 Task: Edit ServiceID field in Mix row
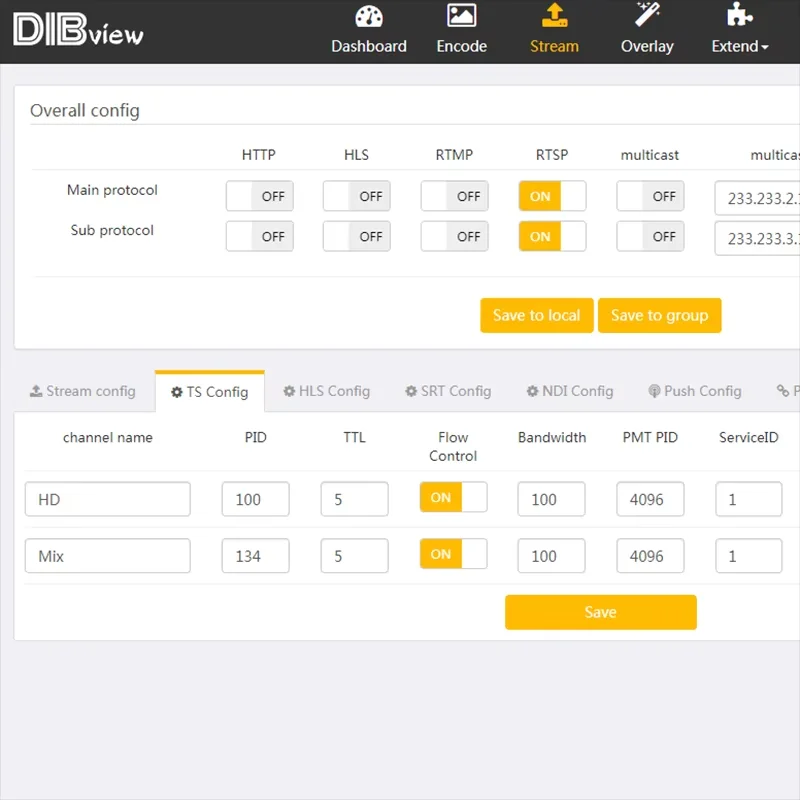click(x=749, y=556)
